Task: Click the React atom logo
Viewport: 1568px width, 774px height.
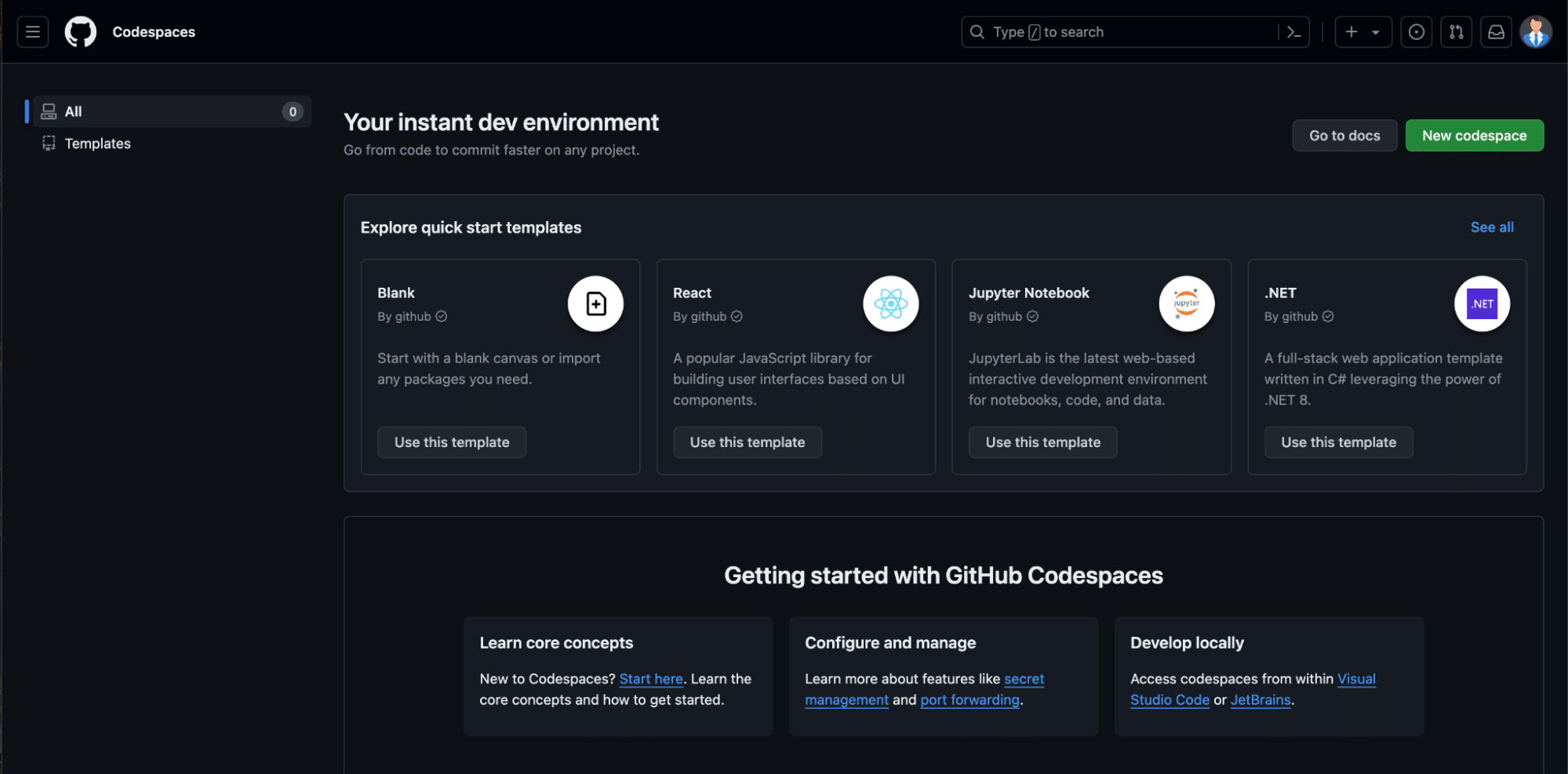Action: (891, 303)
